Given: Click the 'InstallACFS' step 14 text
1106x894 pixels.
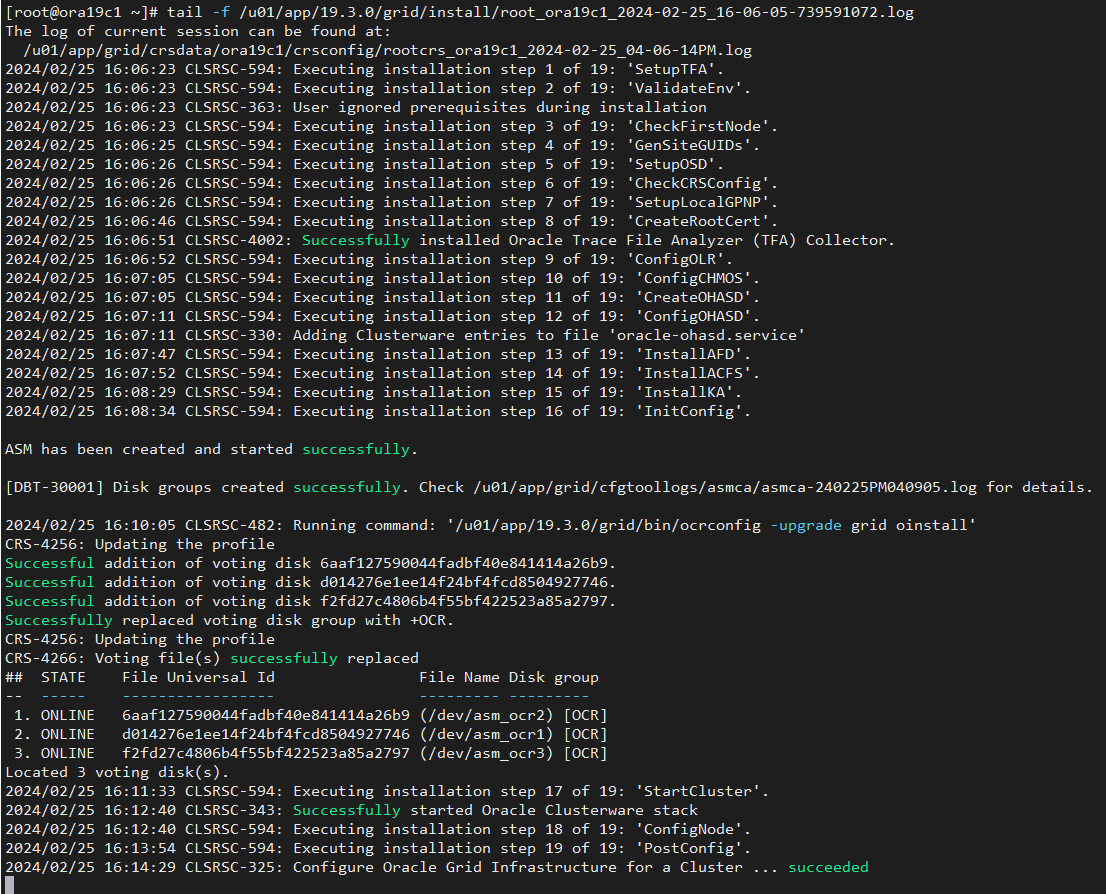Looking at the screenshot, I should 693,374.
